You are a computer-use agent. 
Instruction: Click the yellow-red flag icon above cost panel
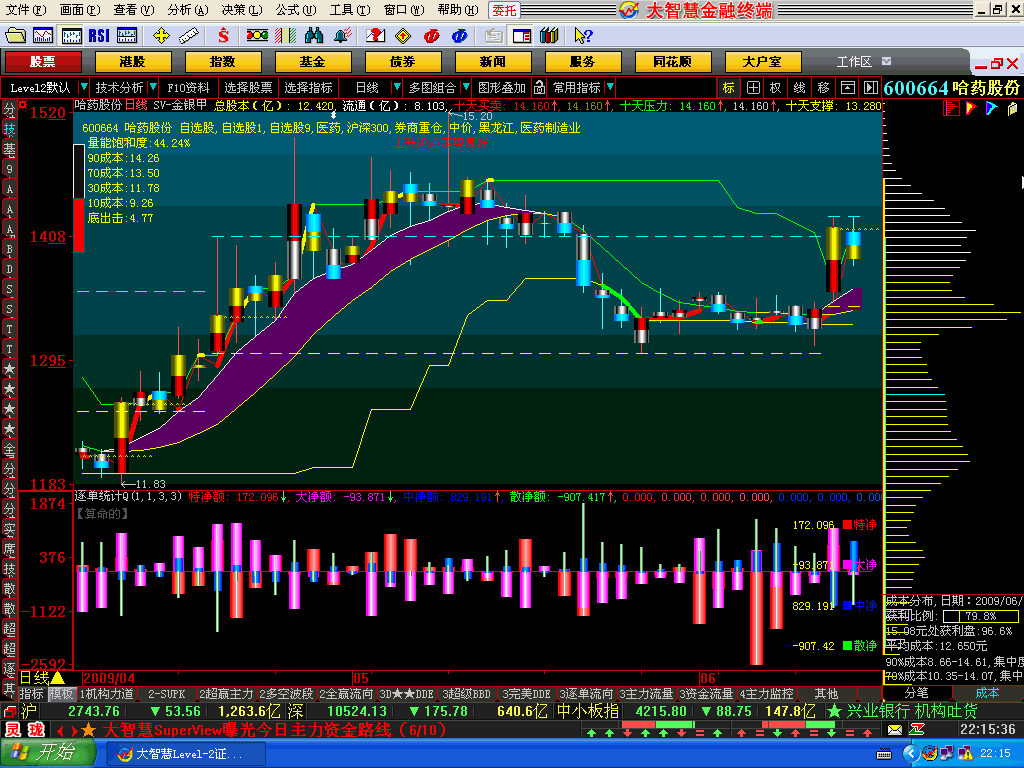pos(971,108)
